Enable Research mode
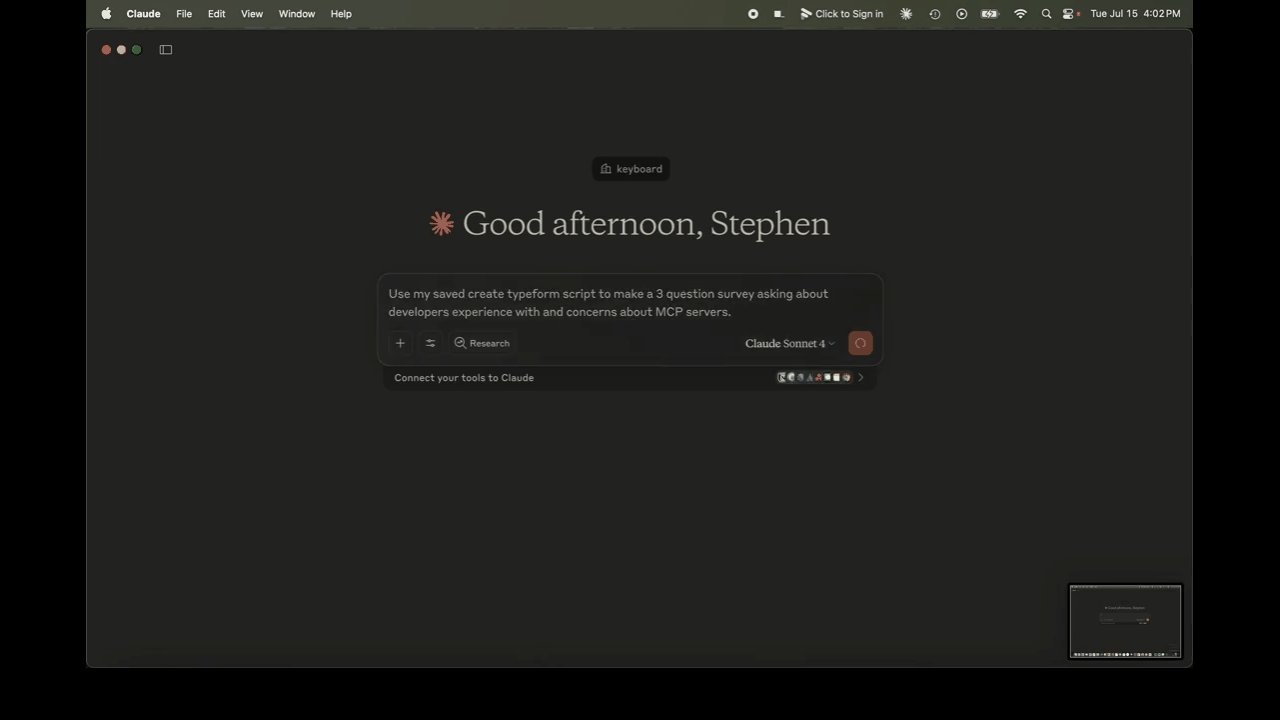Image resolution: width=1280 pixels, height=720 pixels. [x=482, y=343]
